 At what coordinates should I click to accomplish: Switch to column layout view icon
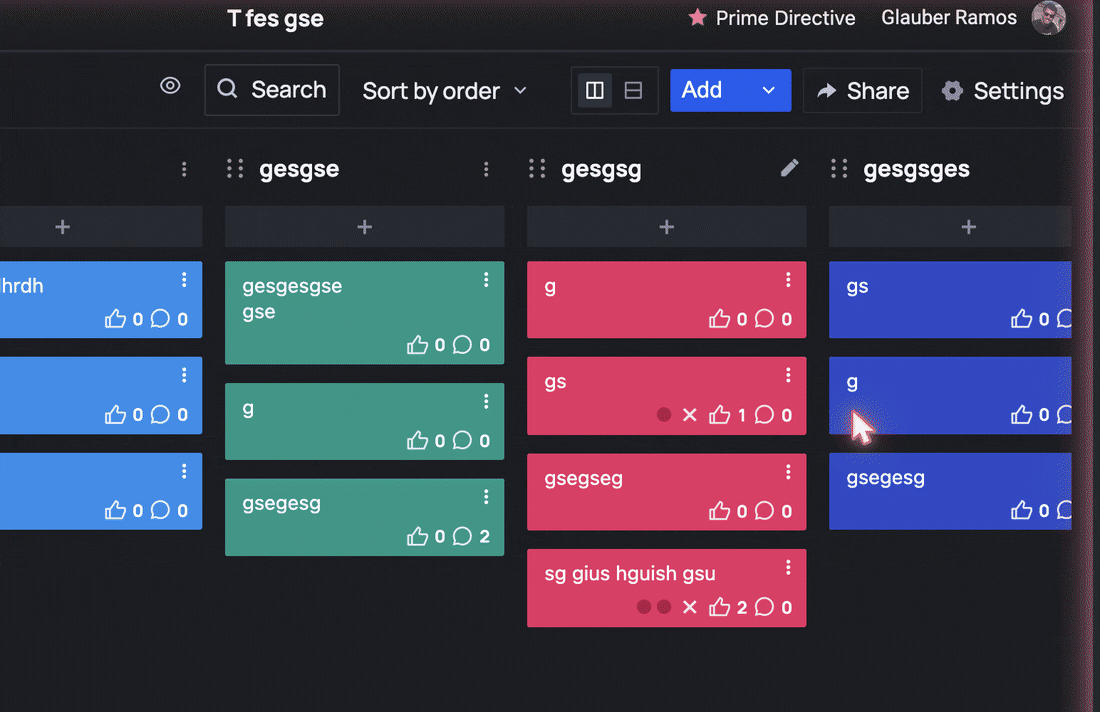tap(594, 90)
